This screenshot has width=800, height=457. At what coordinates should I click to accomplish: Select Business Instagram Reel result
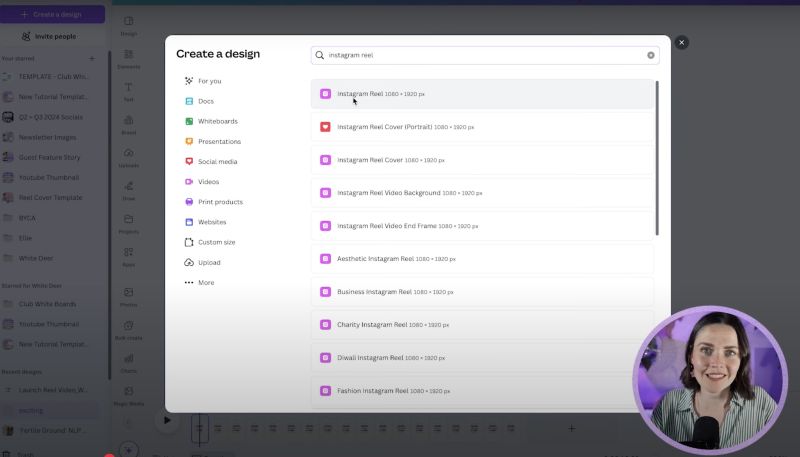(x=482, y=292)
